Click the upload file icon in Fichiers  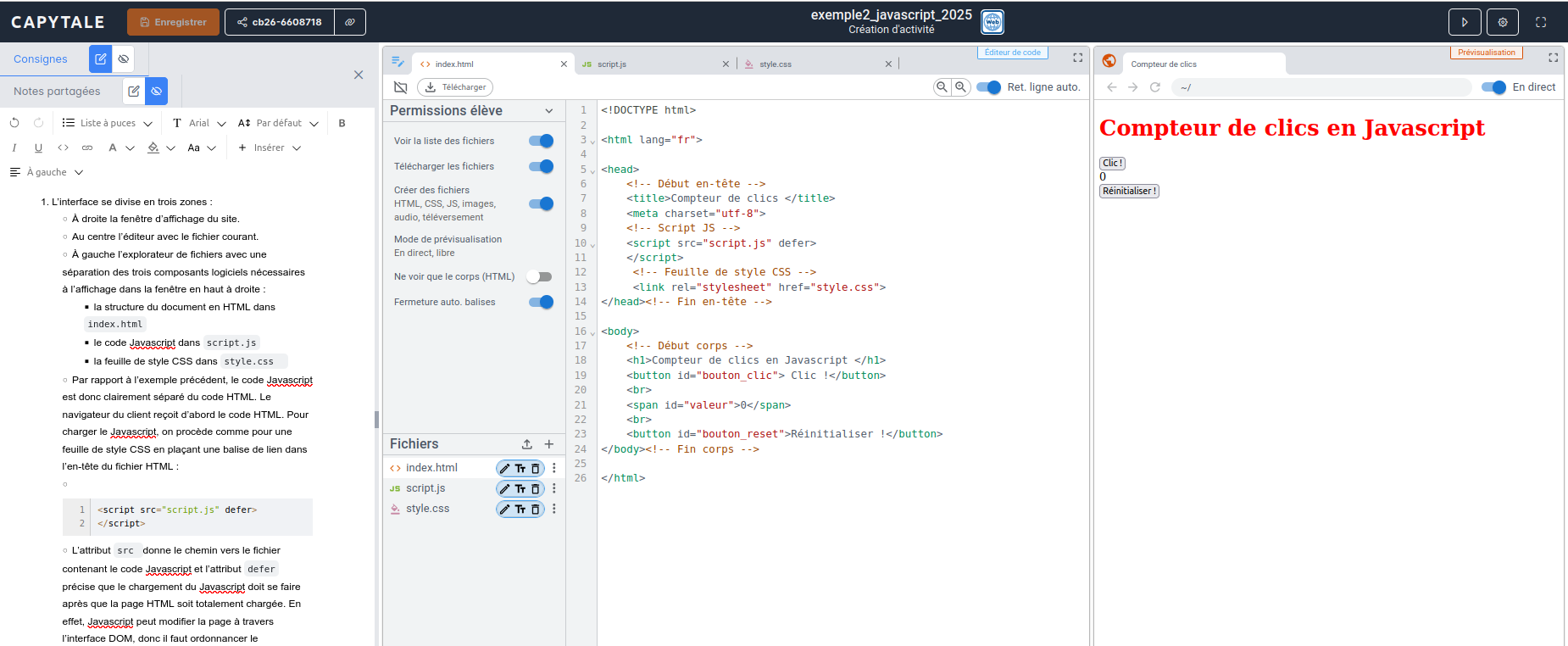527,444
